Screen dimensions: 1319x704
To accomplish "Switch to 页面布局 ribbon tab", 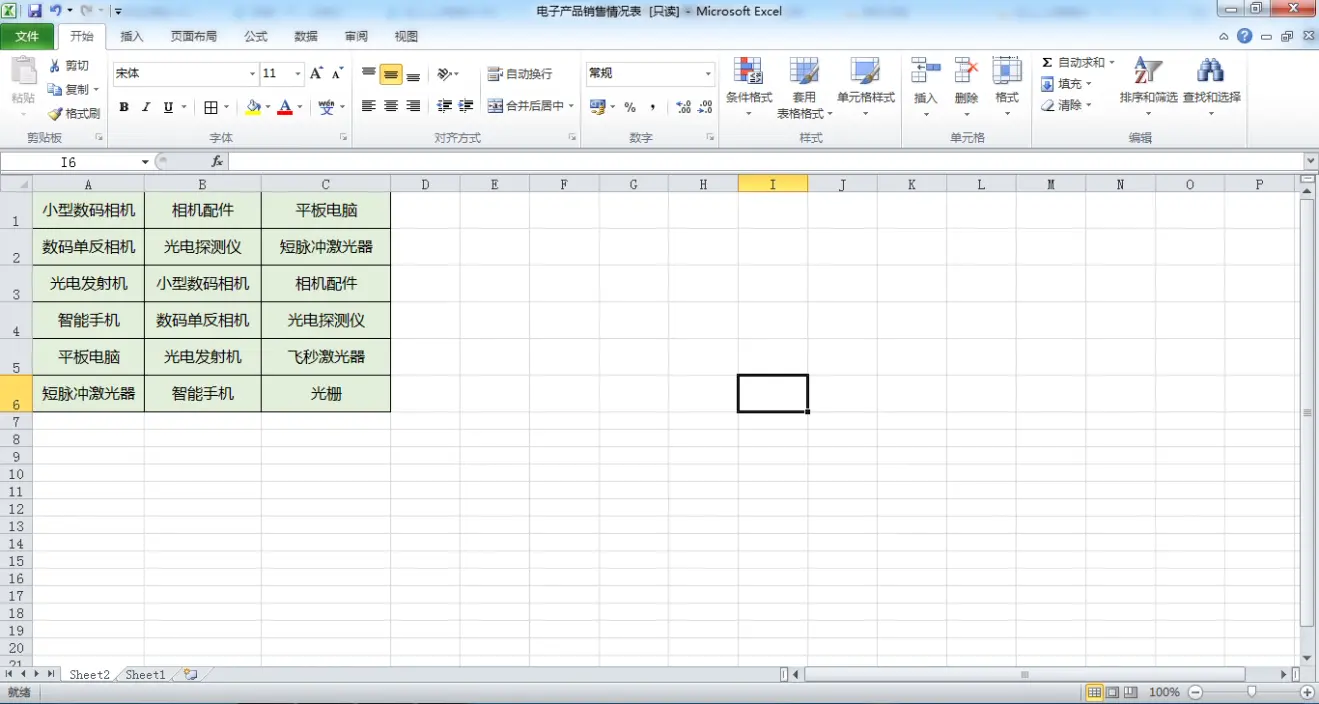I will 193,36.
